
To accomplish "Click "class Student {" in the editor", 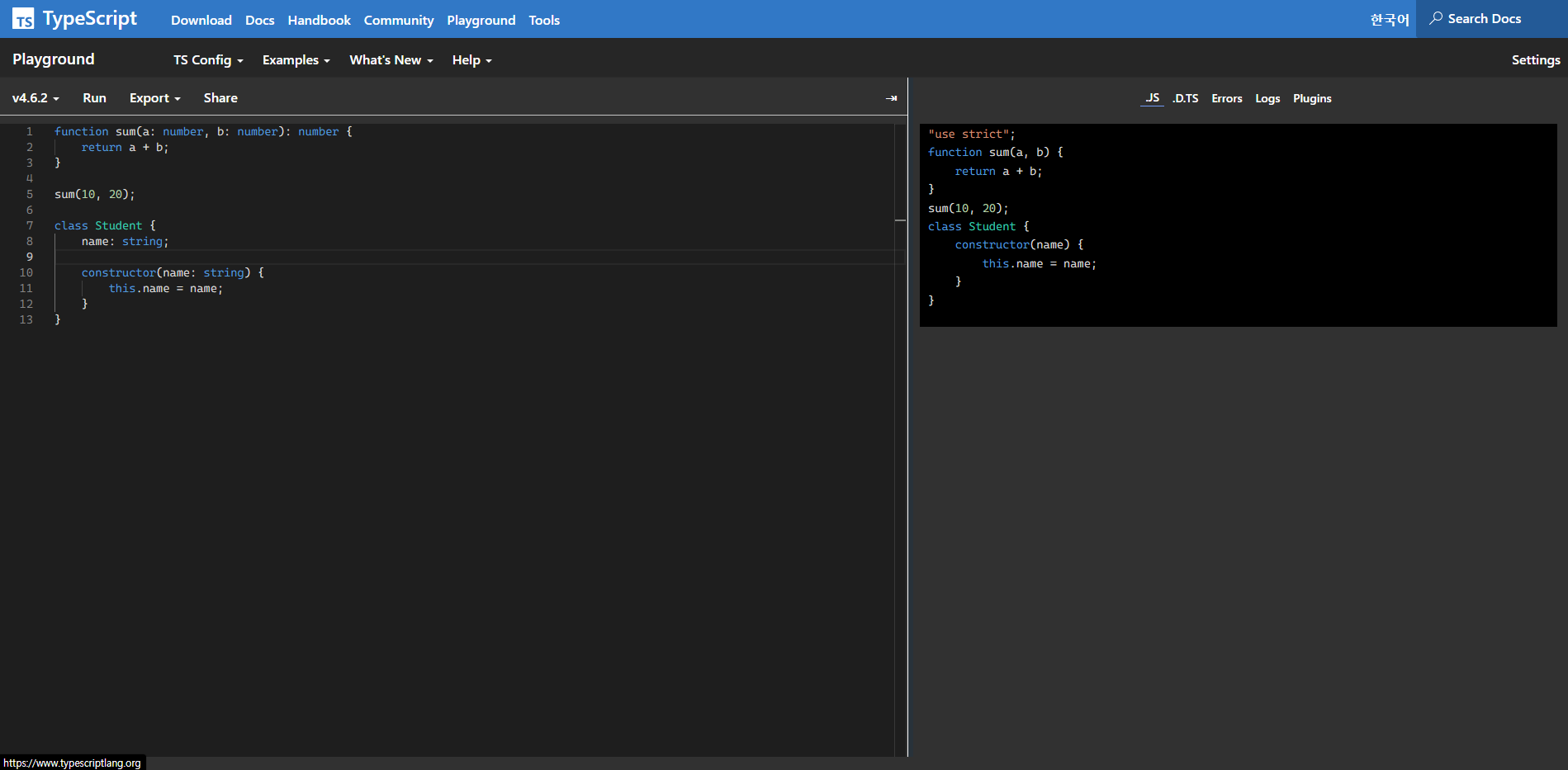I will (x=105, y=225).
